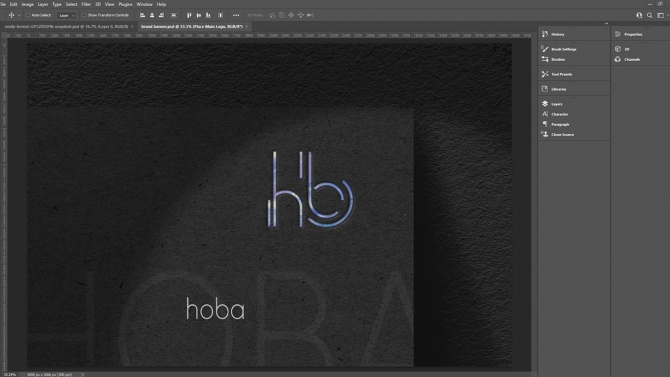This screenshot has width=670, height=377.
Task: Select the 3D roll camera icon
Action: coord(282,15)
